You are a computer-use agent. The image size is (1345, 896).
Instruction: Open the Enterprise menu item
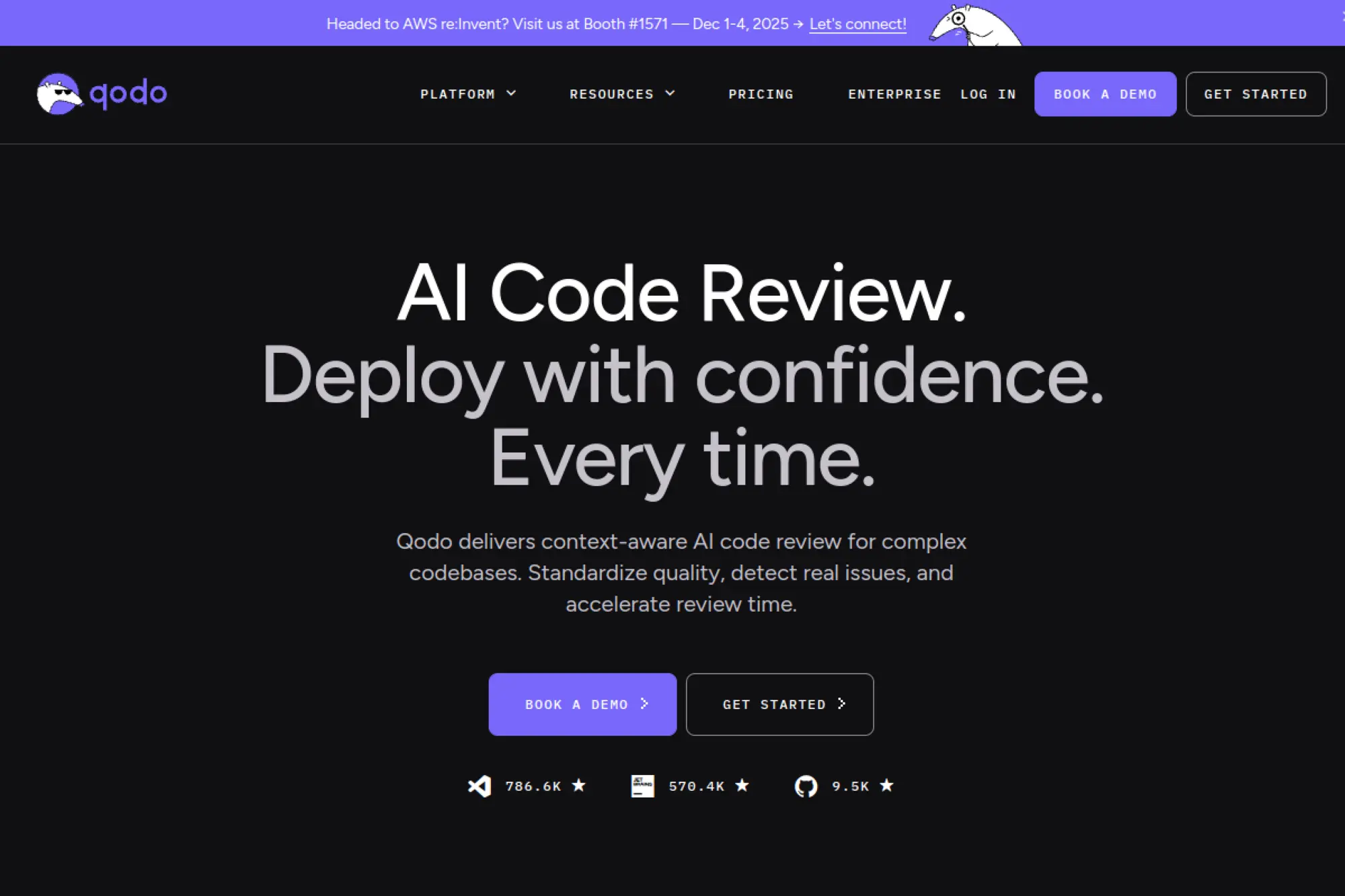click(894, 94)
